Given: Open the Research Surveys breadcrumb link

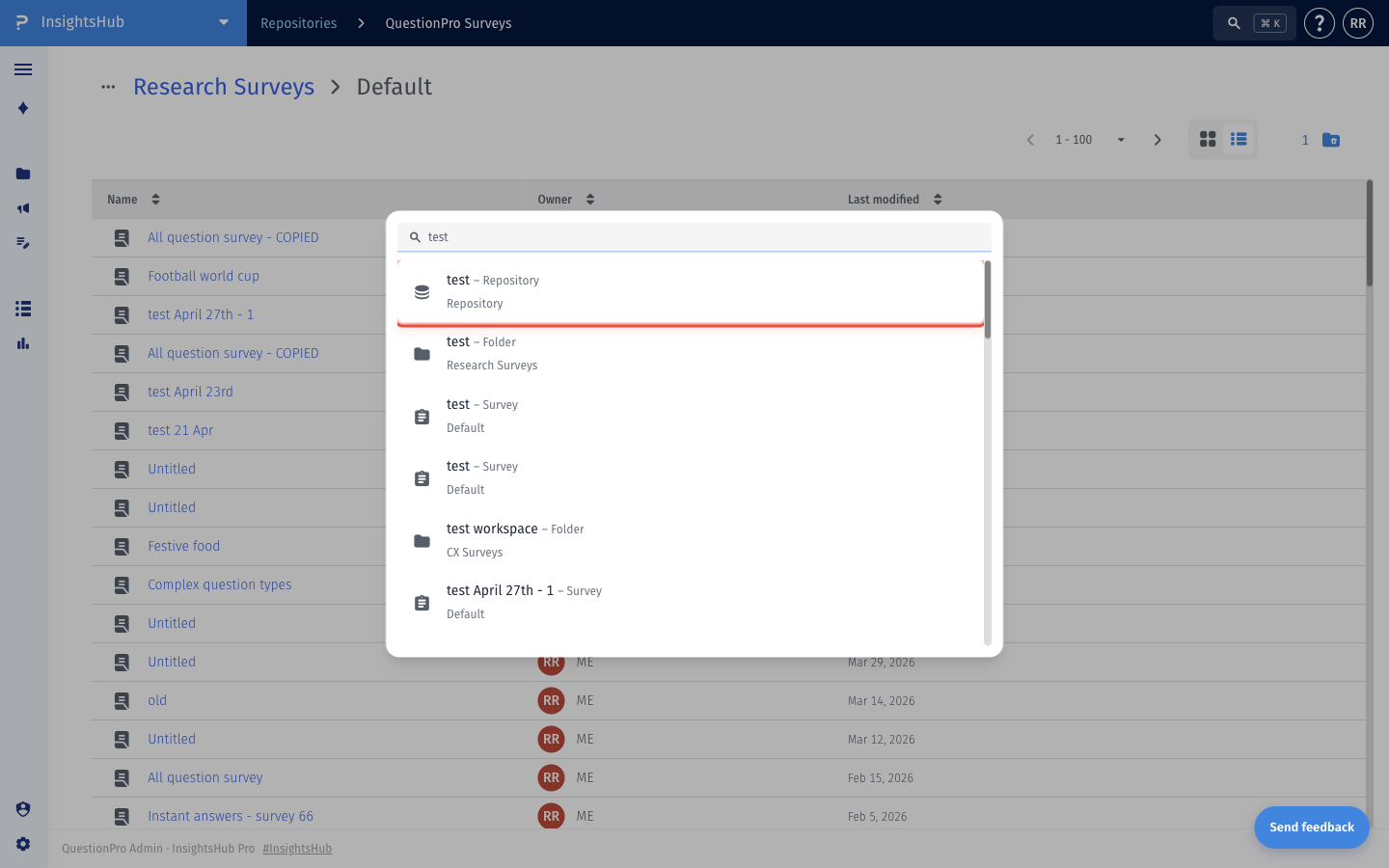Looking at the screenshot, I should coord(224,87).
